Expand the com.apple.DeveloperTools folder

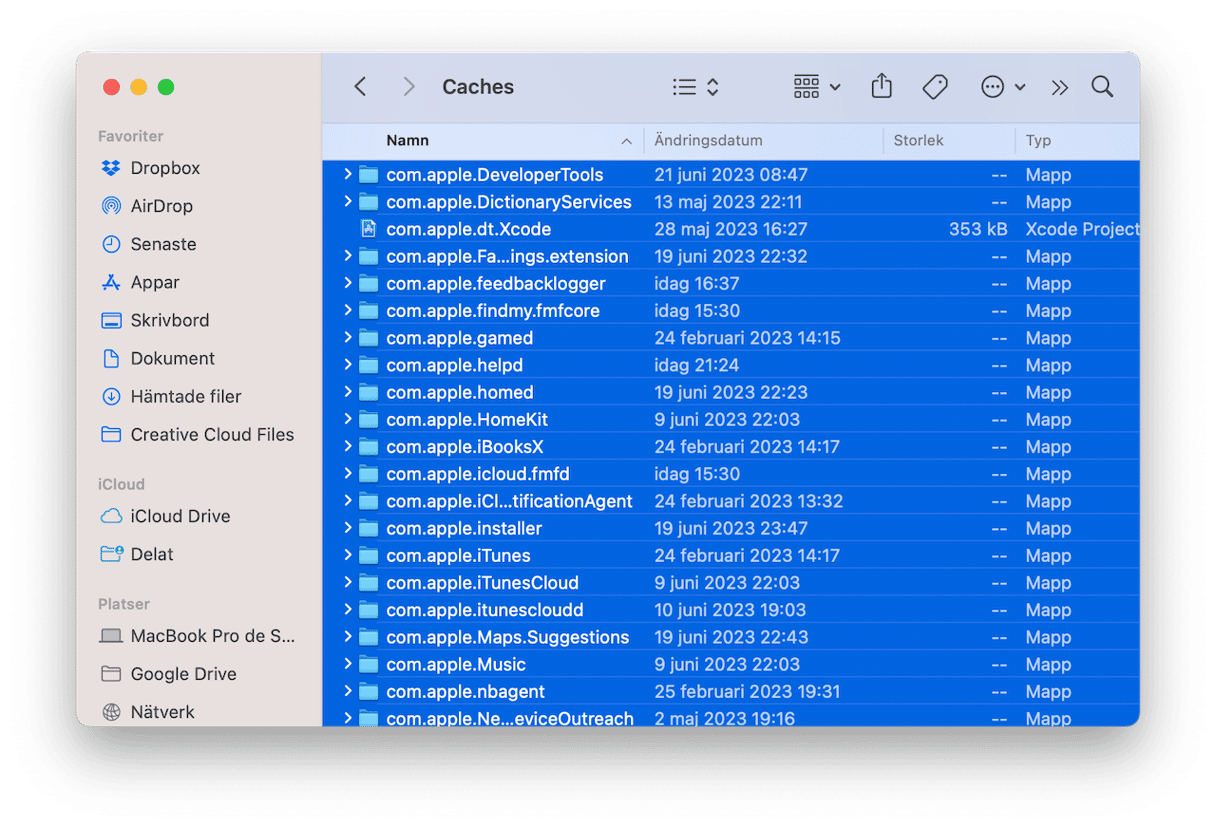[x=347, y=175]
